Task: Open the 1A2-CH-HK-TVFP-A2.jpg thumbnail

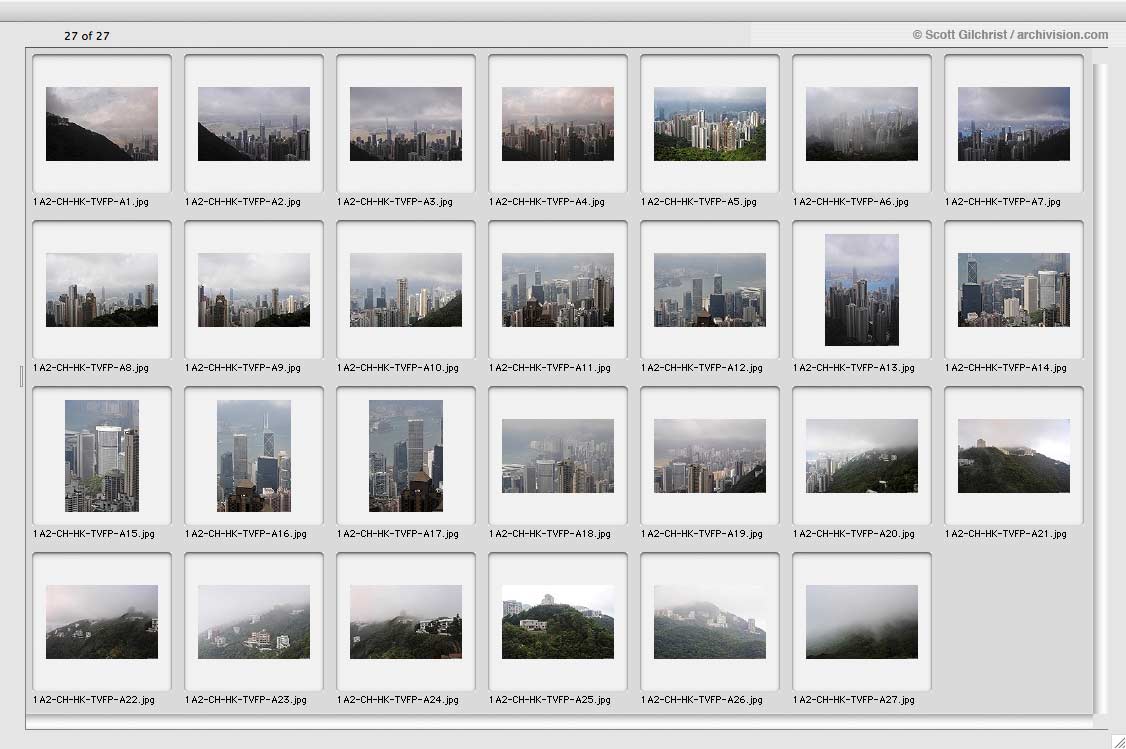Action: [253, 124]
